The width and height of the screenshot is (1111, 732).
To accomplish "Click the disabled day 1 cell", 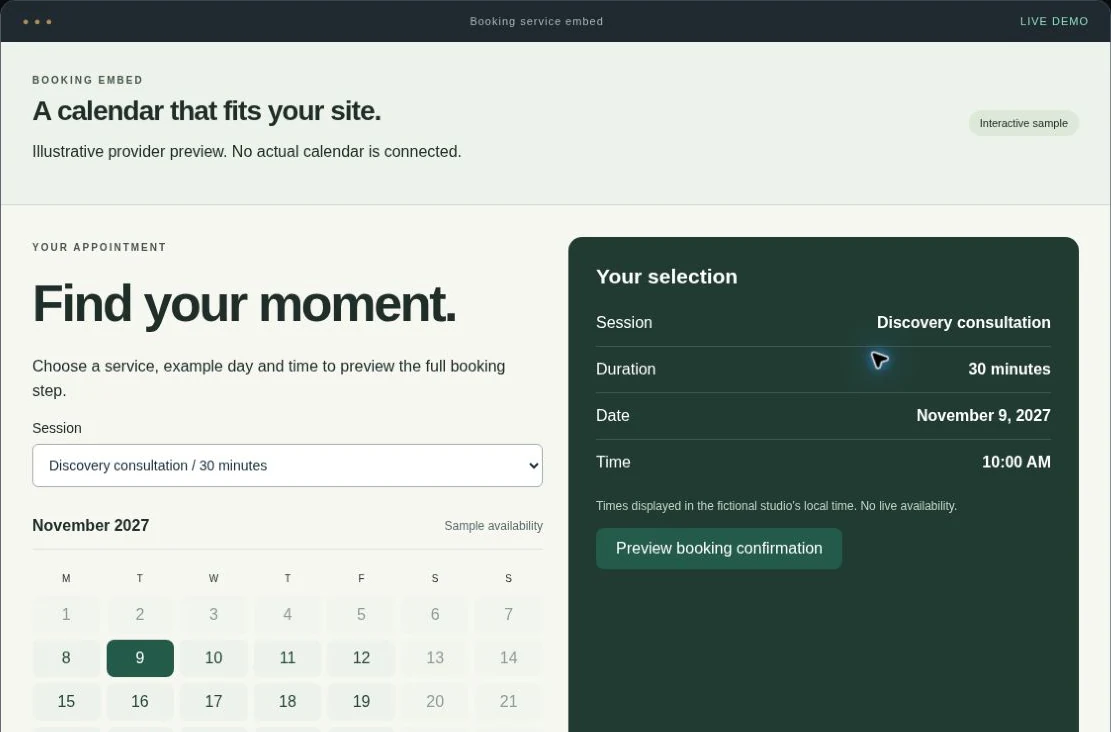I will pos(66,614).
